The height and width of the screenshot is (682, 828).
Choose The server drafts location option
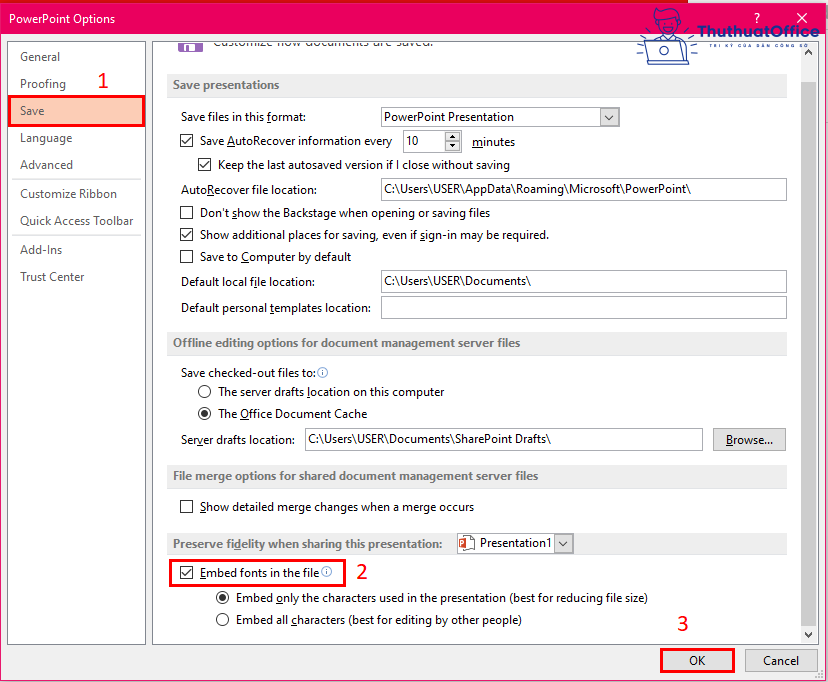(x=205, y=392)
